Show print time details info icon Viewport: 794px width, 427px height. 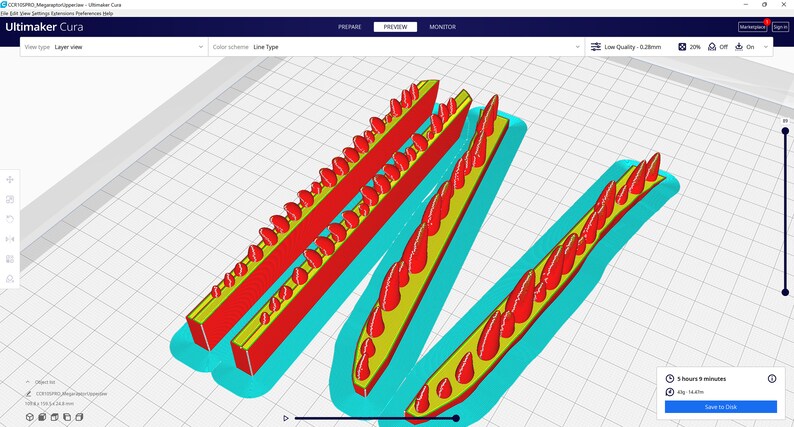pyautogui.click(x=772, y=378)
